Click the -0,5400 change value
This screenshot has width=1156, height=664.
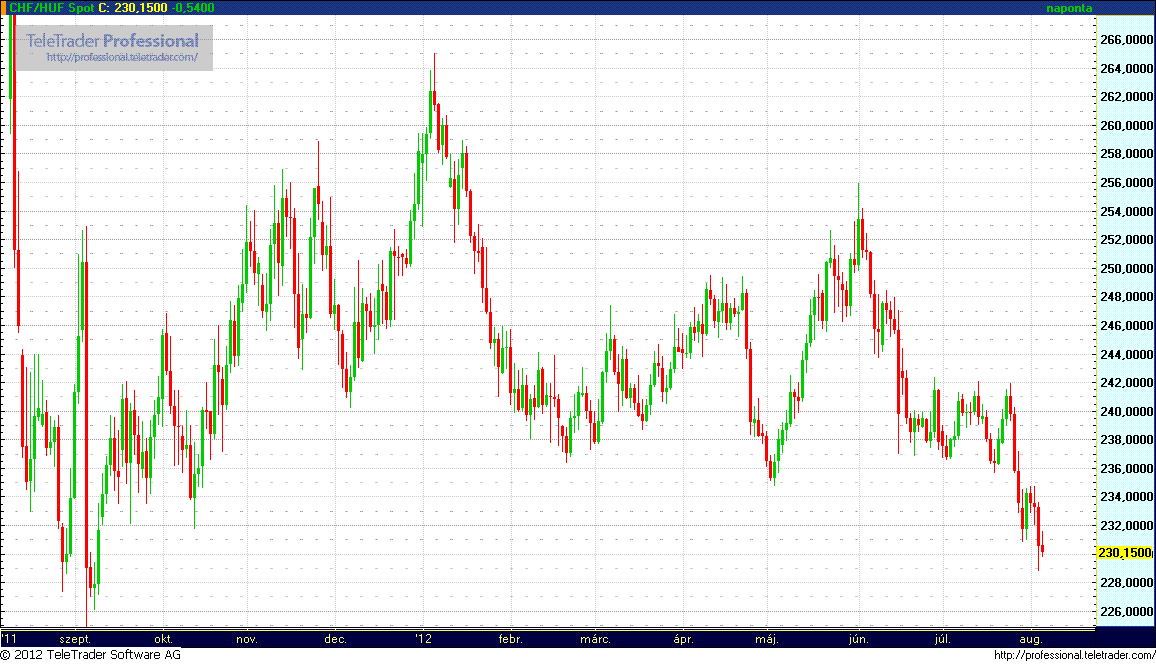tap(195, 7)
